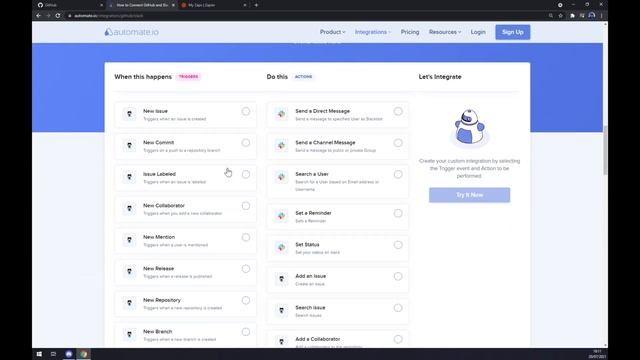Click GitHub icon on New Collaborator trigger
Viewport: 640px width, 360px height.
[x=129, y=209]
